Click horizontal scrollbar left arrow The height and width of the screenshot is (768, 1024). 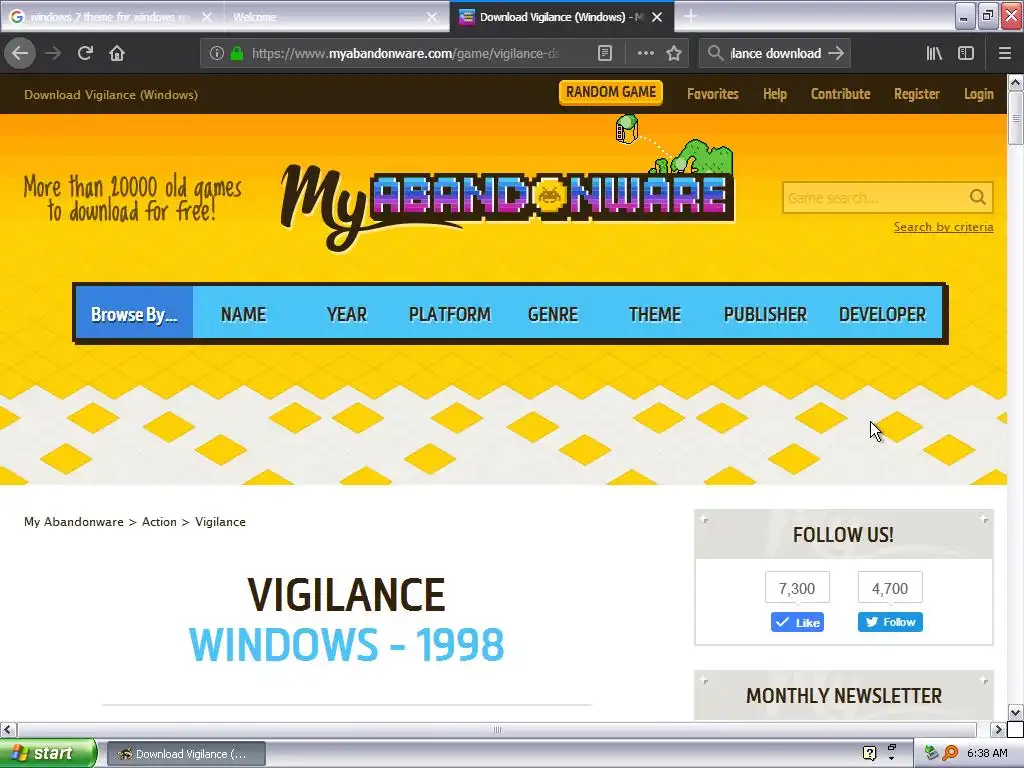[x=8, y=729]
